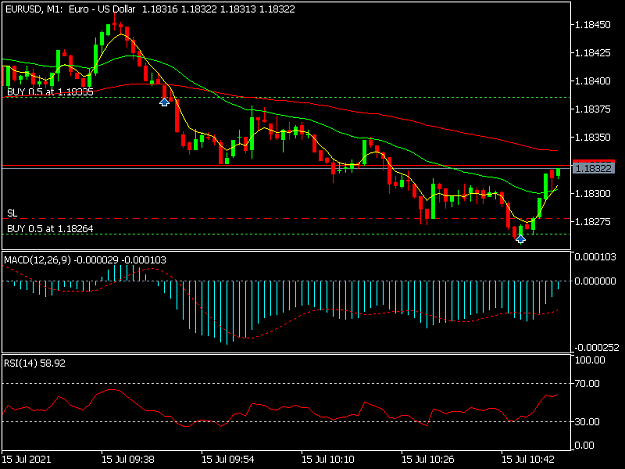Click the 15 Jul 10:42 time label
This screenshot has width=625, height=469.
(x=528, y=459)
